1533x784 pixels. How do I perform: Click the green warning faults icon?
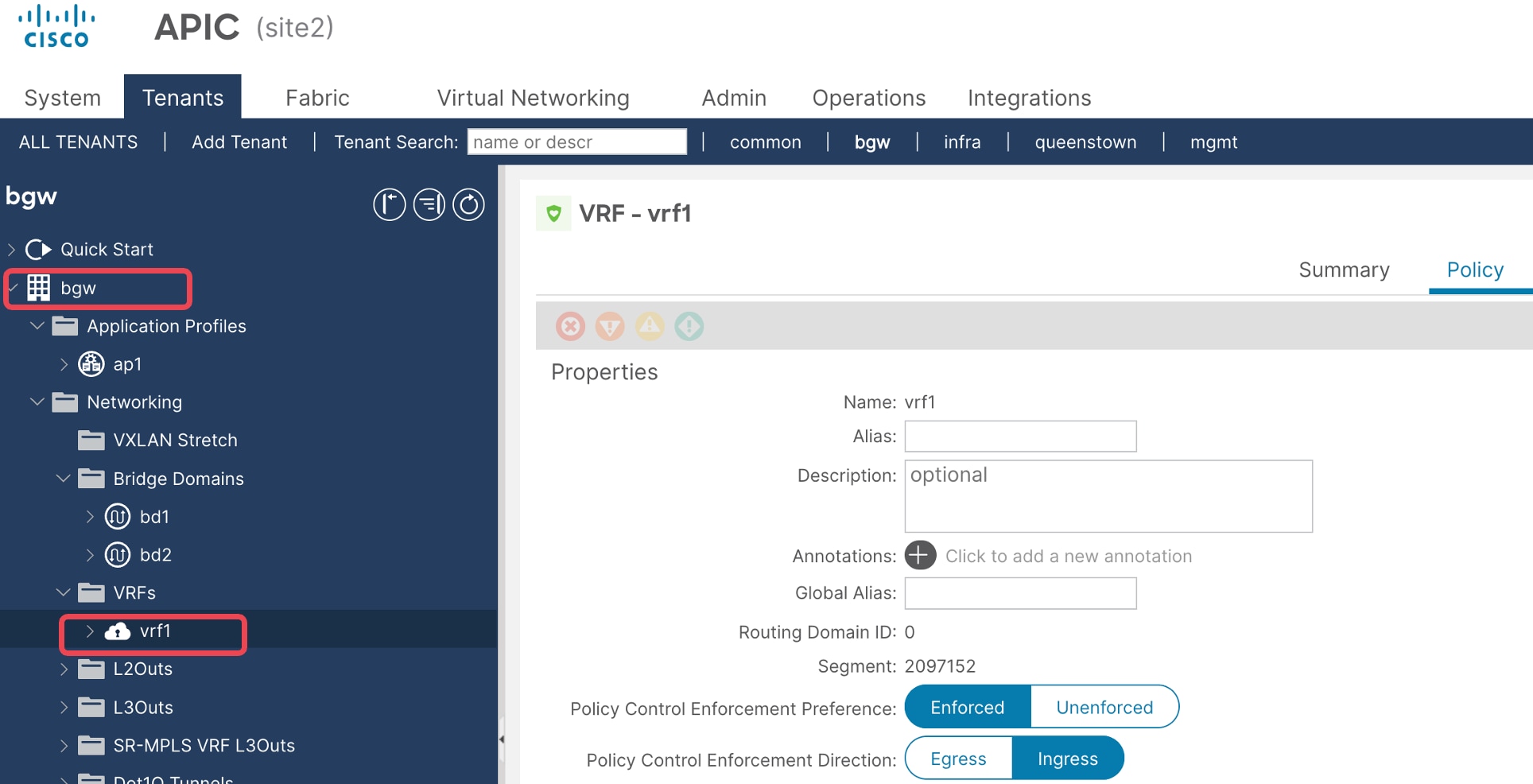click(x=689, y=326)
